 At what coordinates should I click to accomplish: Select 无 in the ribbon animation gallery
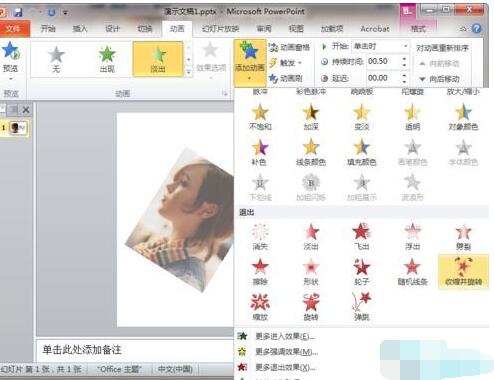tap(56, 59)
